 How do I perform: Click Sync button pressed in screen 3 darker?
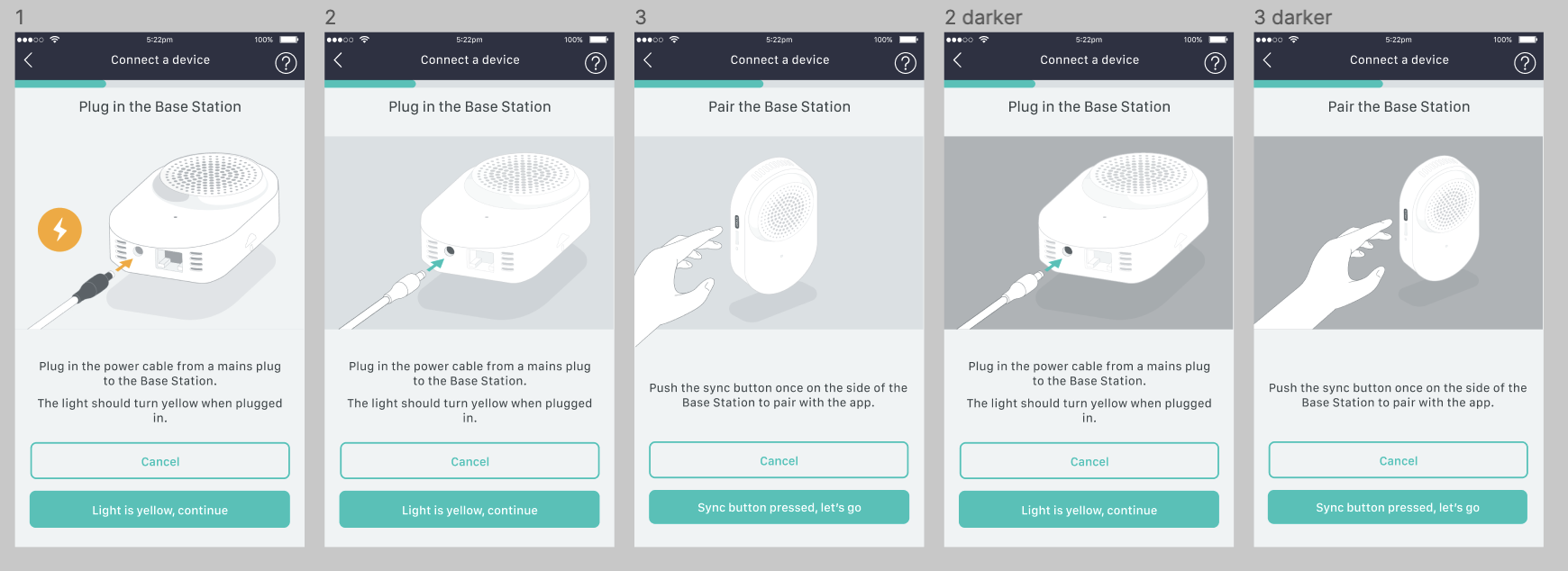1398,507
